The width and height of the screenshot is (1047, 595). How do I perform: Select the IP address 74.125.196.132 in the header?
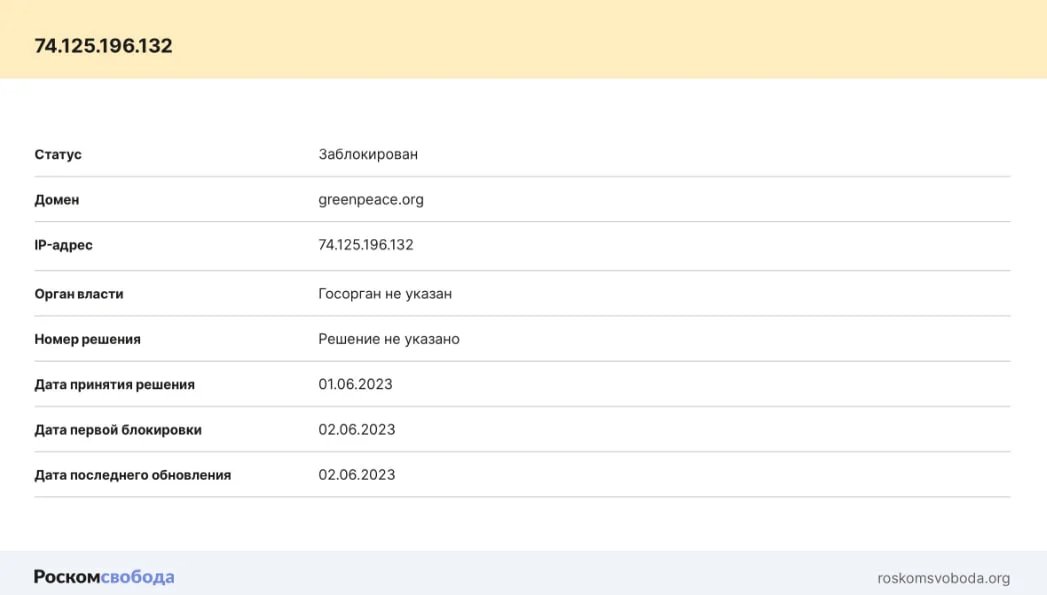pyautogui.click(x=103, y=45)
